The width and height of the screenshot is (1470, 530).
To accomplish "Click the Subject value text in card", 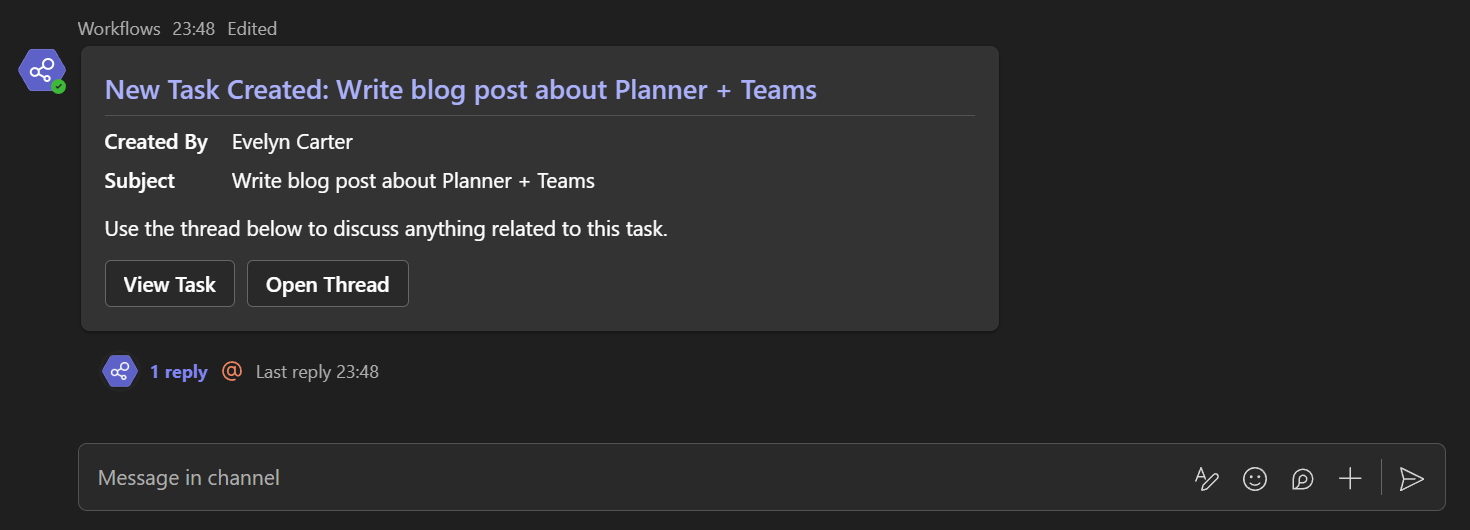I will tap(413, 181).
